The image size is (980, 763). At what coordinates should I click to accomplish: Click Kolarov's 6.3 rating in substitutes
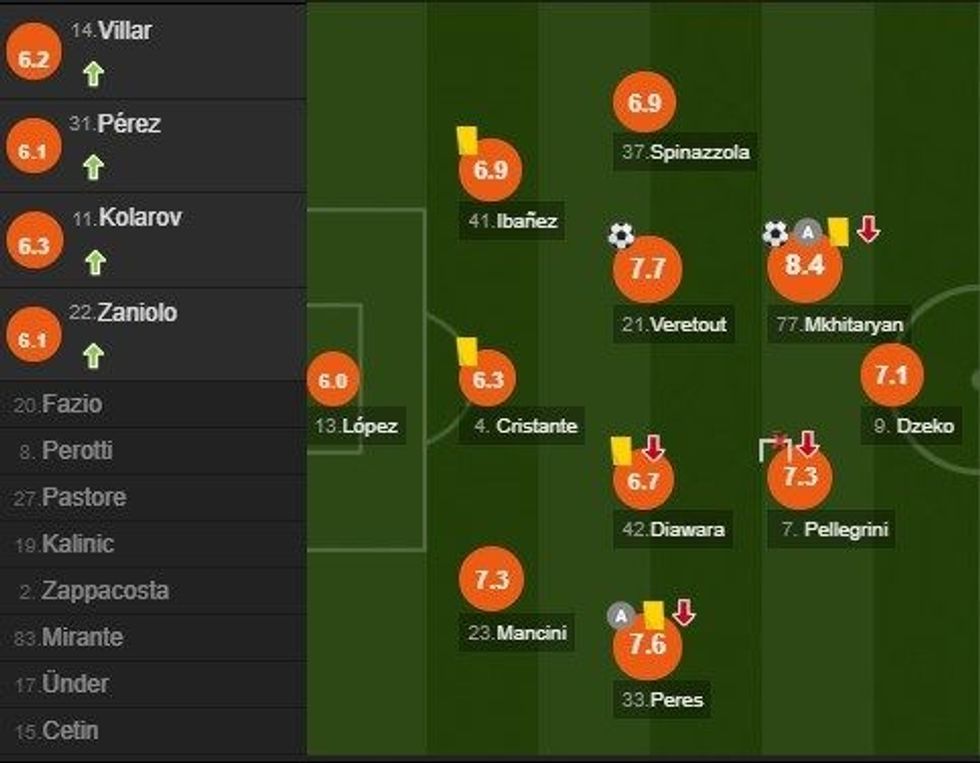[33, 246]
